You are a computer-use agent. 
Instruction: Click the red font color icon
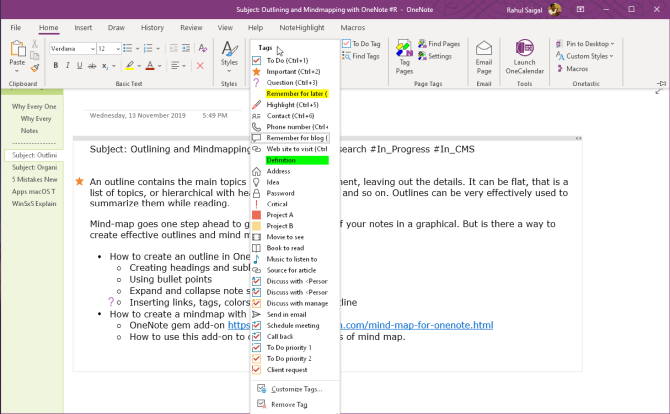pos(150,65)
